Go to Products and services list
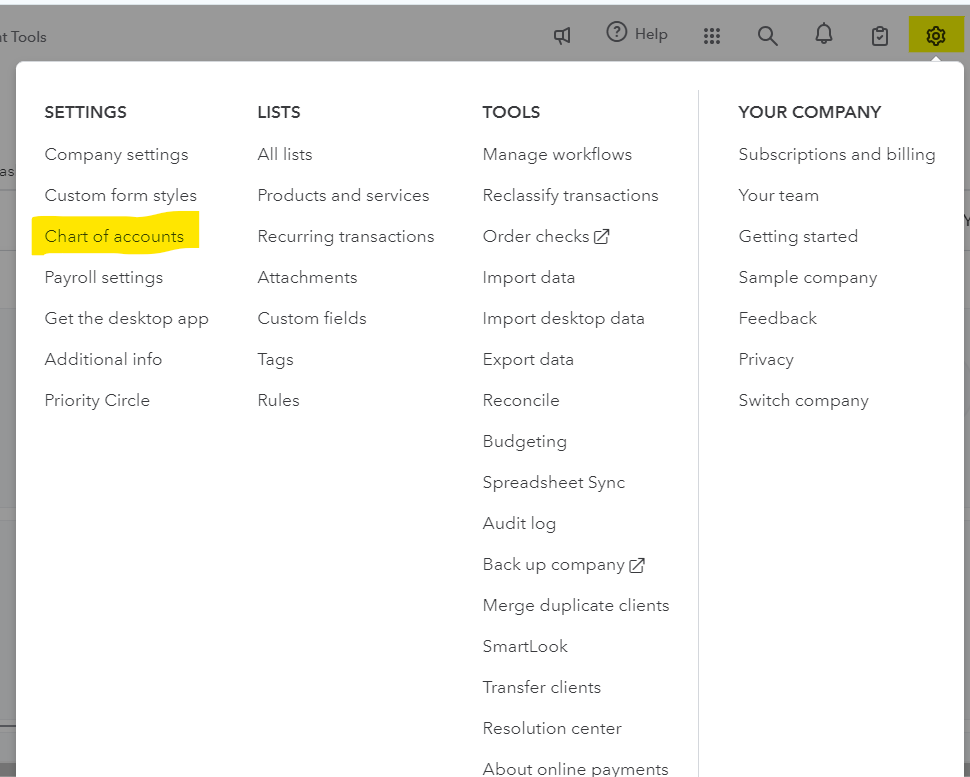970x777 pixels. click(343, 196)
